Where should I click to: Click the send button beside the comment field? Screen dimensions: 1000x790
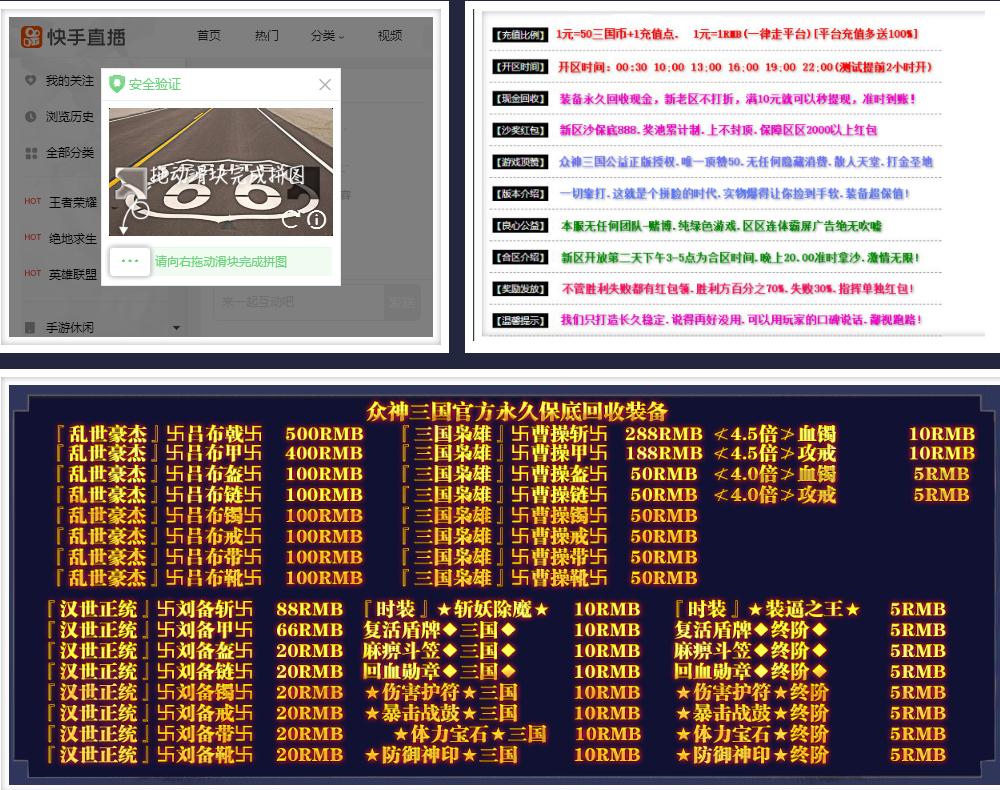pos(402,302)
